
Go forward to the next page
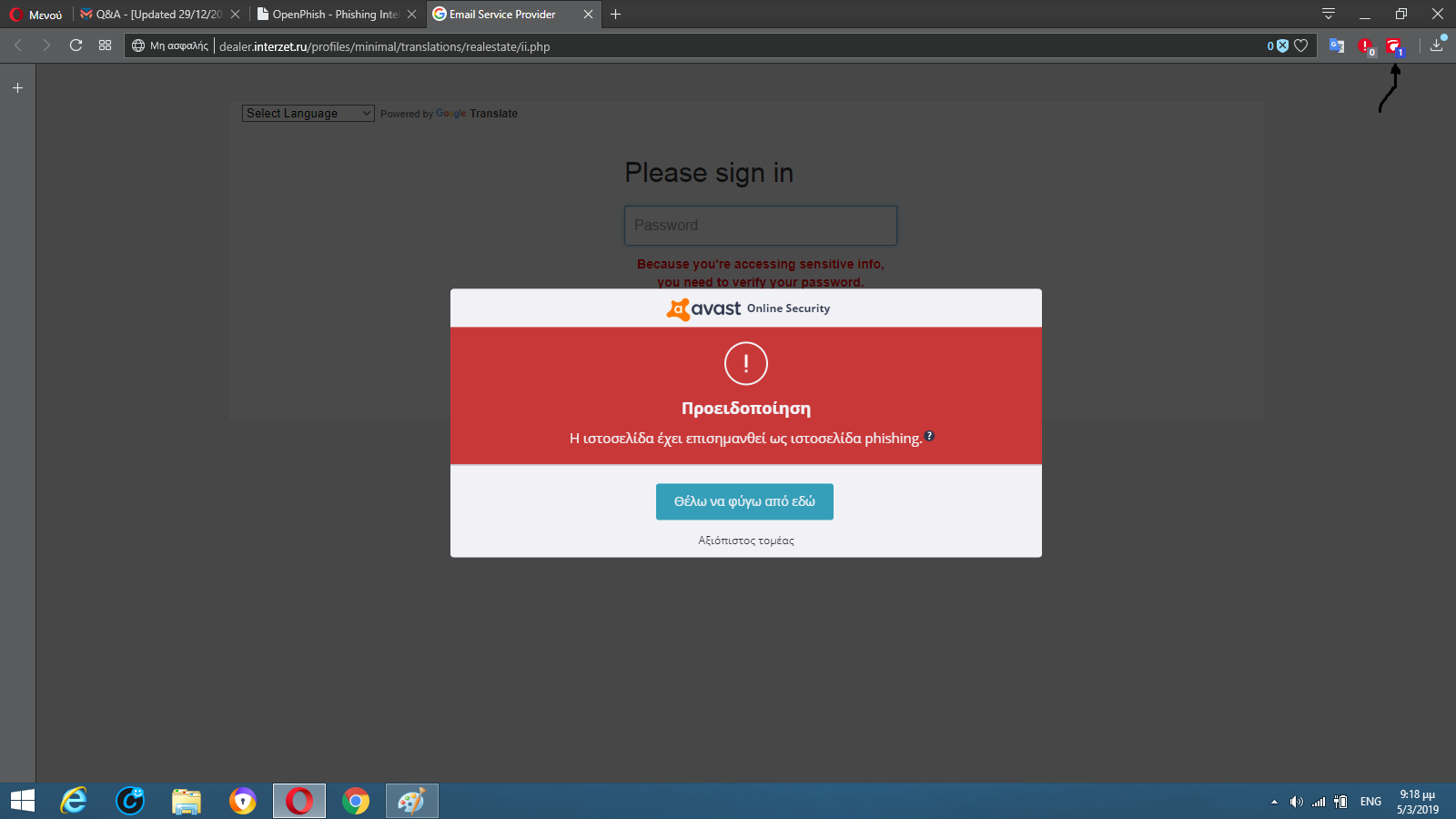click(46, 45)
